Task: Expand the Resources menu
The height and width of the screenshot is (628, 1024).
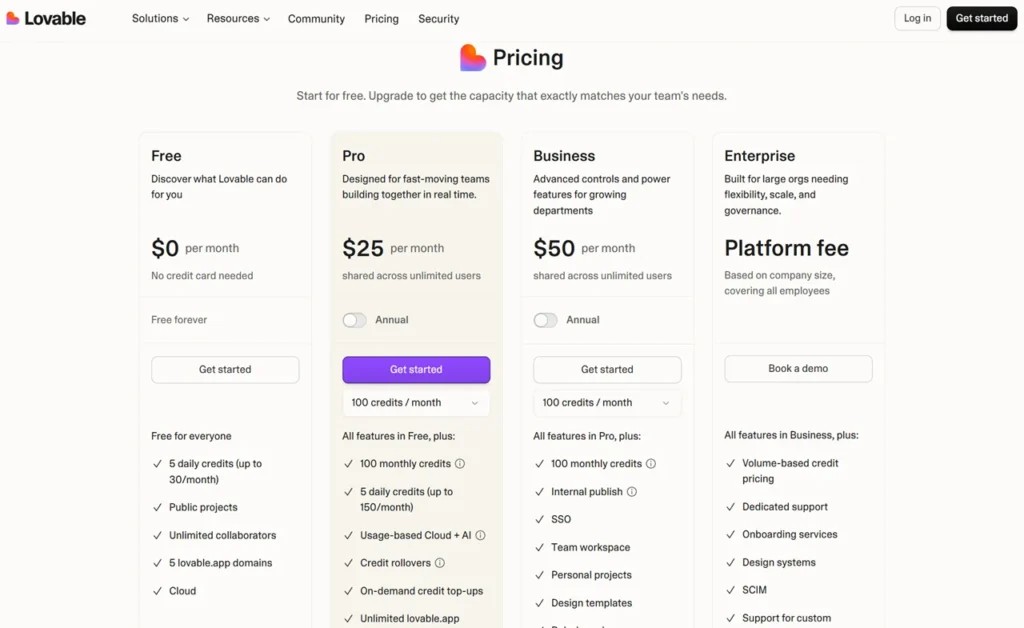Action: [238, 18]
